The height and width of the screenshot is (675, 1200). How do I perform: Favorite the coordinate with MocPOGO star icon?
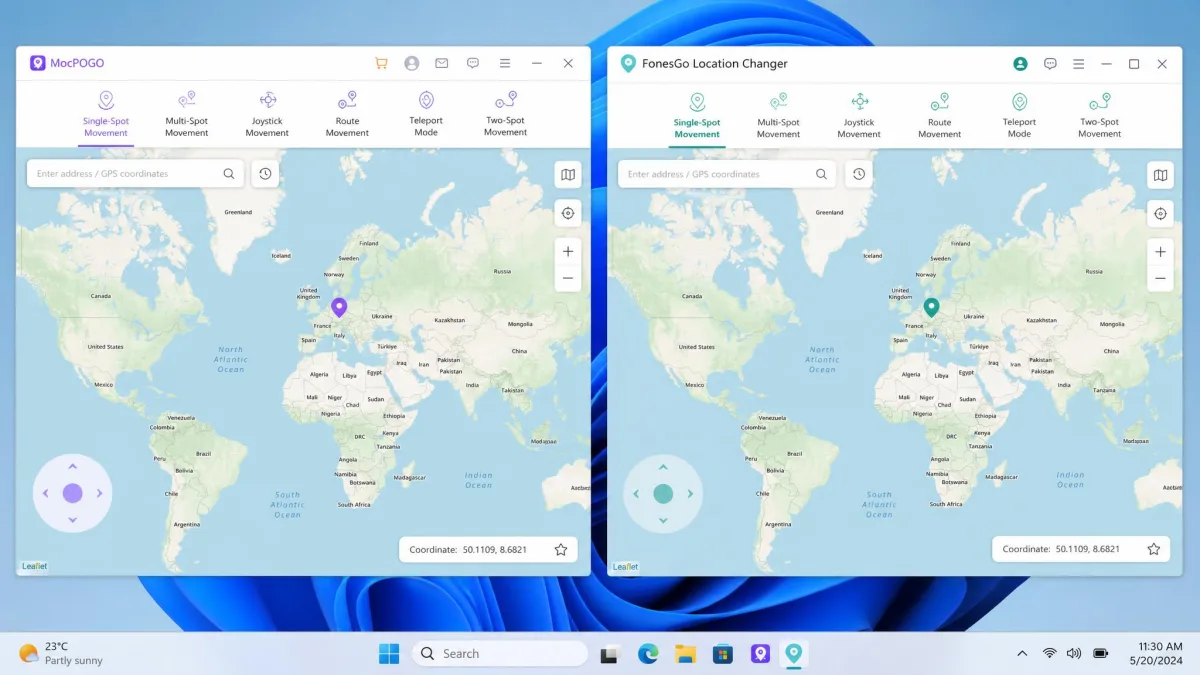point(561,549)
